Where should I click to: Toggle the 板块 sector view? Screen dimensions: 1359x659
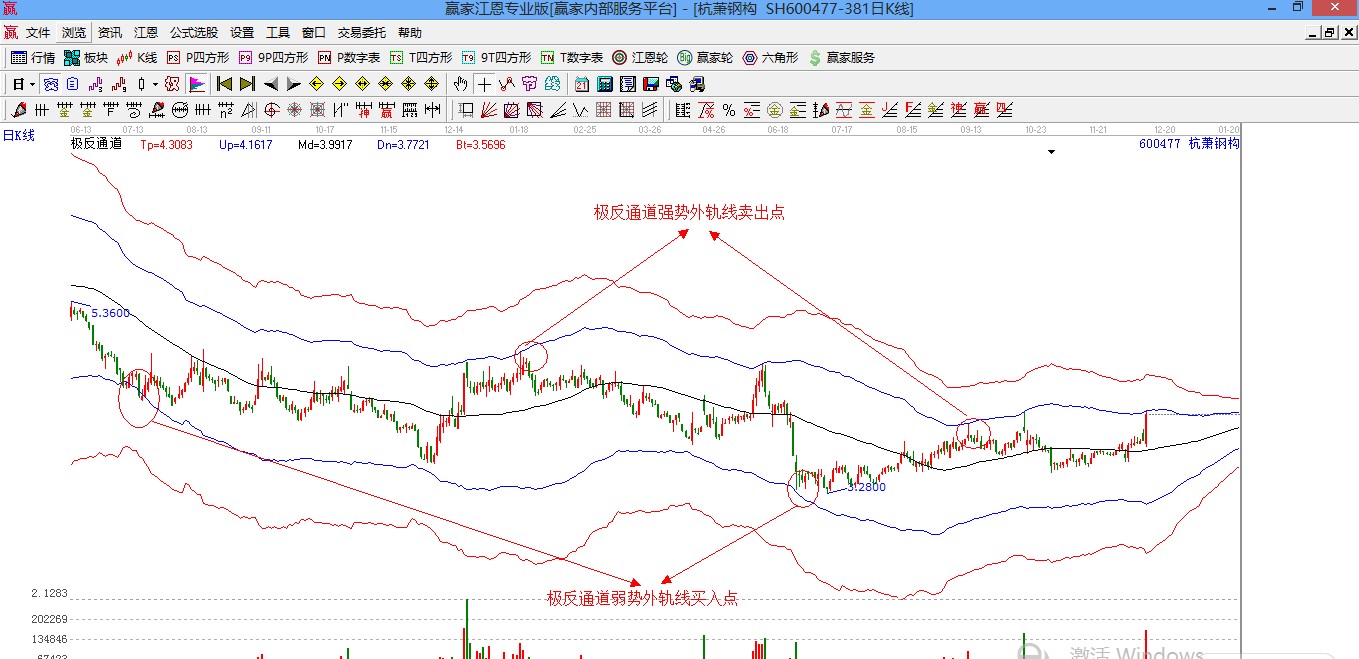tap(86, 58)
